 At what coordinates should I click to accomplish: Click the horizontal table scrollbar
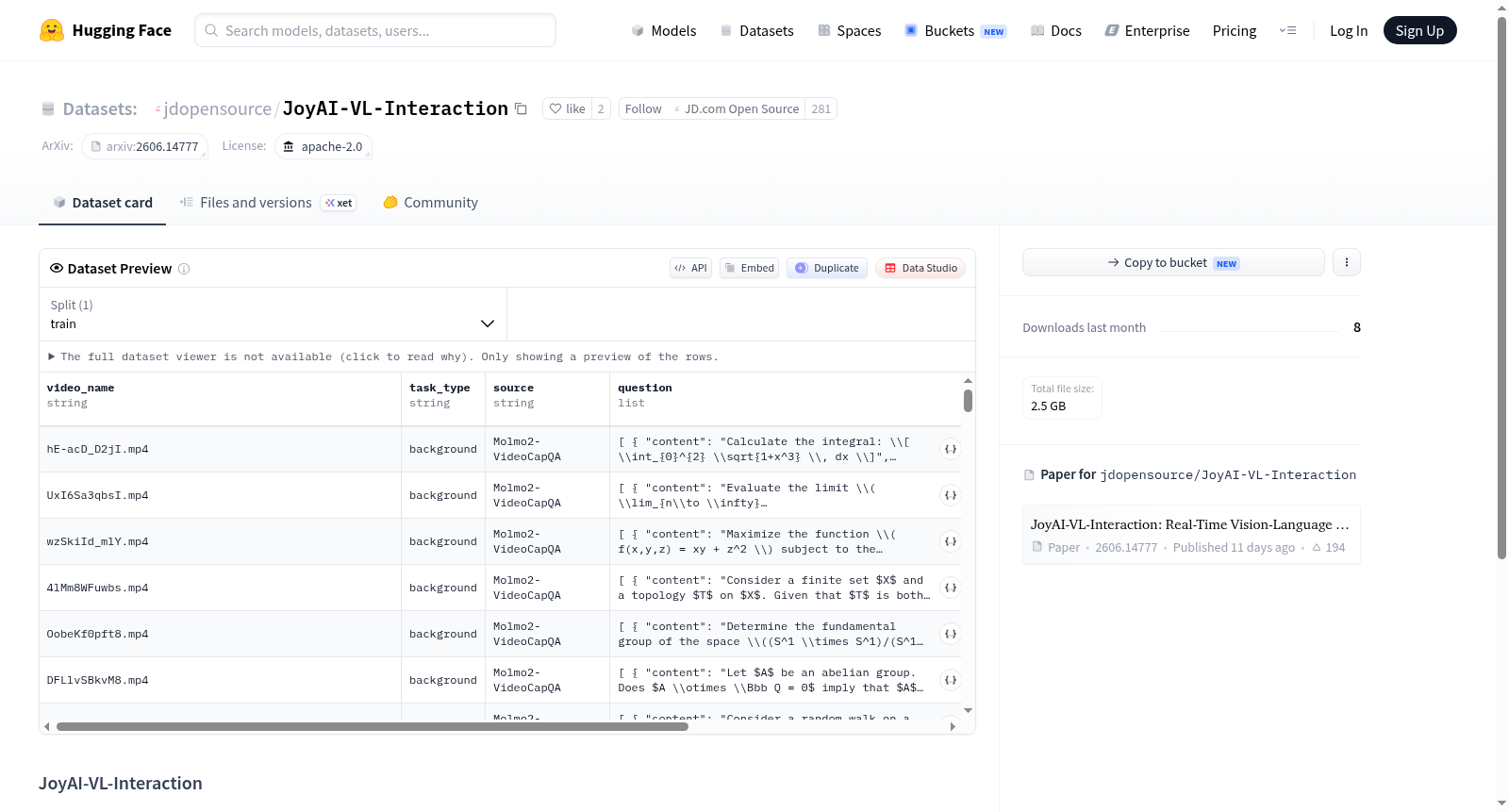(x=372, y=726)
